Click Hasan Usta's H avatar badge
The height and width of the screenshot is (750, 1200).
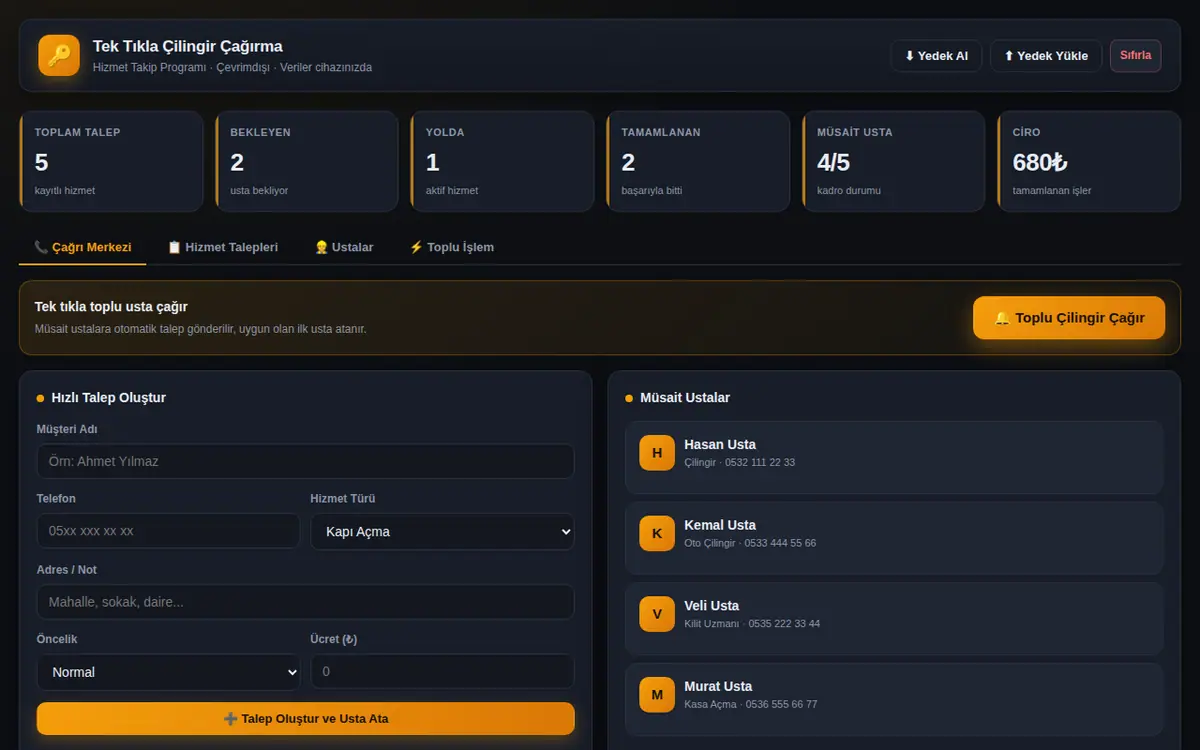pos(657,453)
